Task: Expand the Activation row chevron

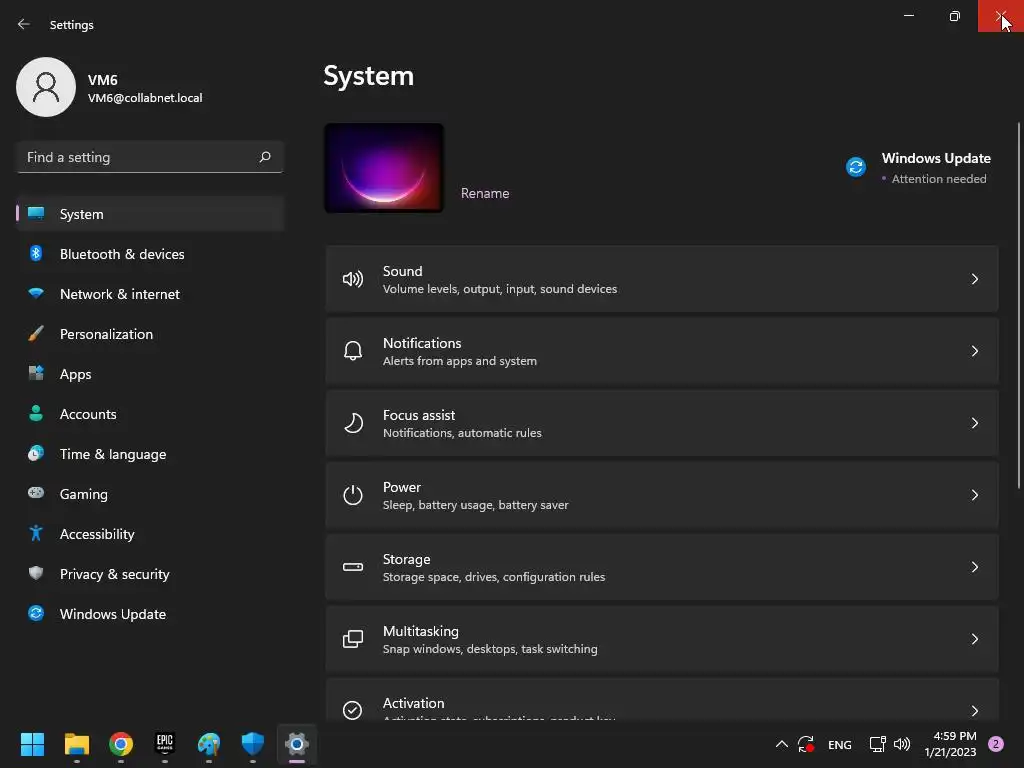Action: [x=974, y=711]
